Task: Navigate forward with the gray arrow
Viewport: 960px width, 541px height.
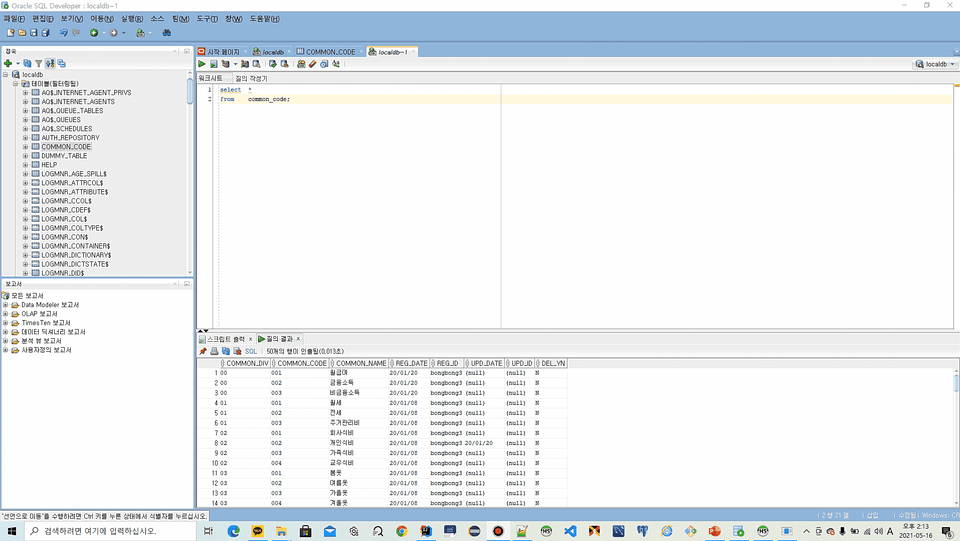Action: 113,32
